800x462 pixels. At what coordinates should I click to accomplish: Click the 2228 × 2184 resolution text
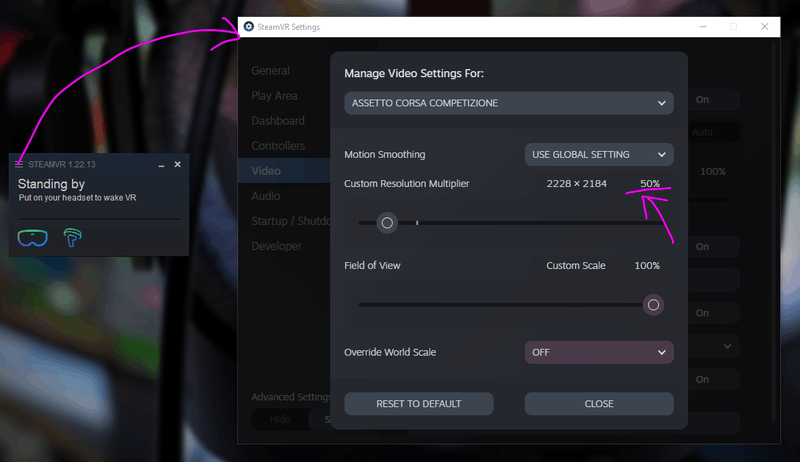(577, 184)
